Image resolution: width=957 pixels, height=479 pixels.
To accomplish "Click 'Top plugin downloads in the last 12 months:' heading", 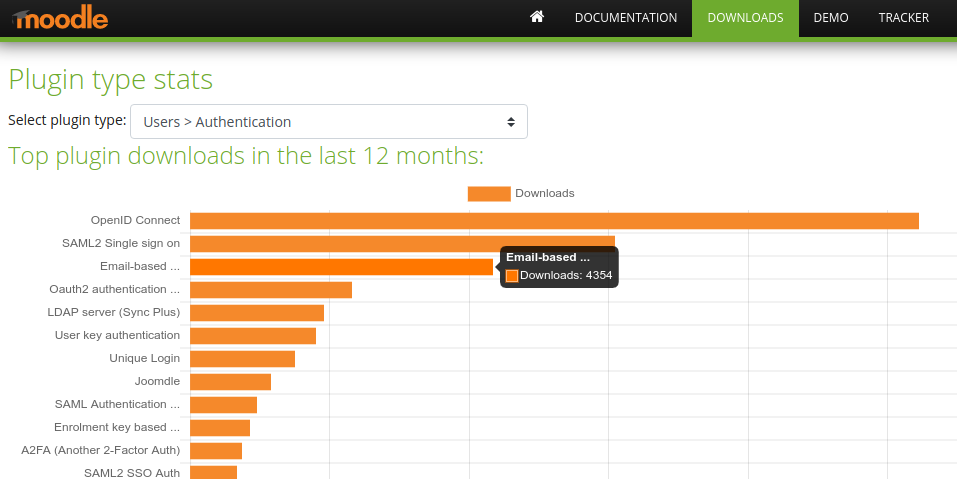I will pos(246,156).
